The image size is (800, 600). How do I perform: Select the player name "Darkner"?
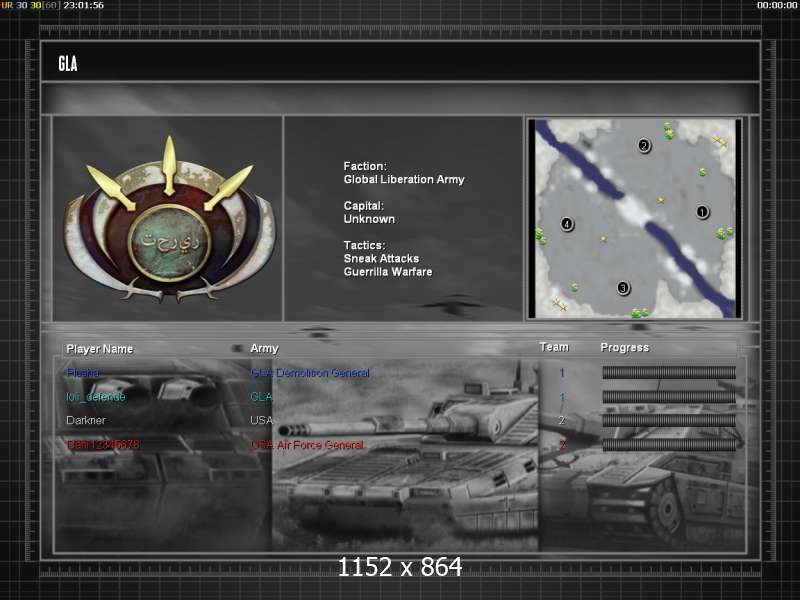[86, 420]
